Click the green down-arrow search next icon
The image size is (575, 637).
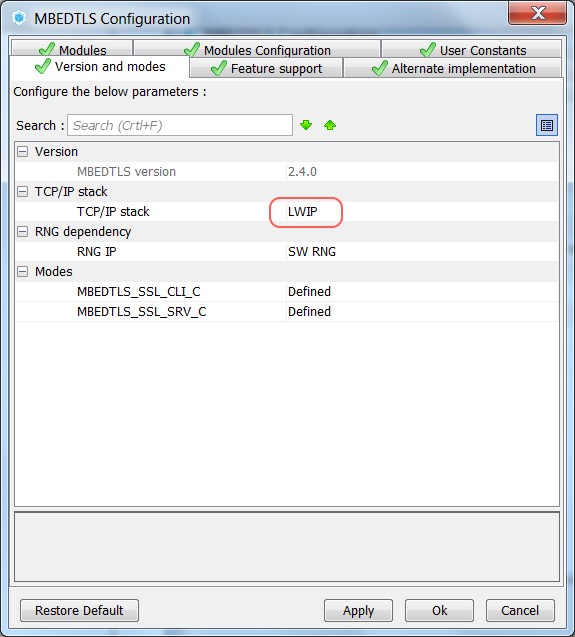click(x=306, y=125)
